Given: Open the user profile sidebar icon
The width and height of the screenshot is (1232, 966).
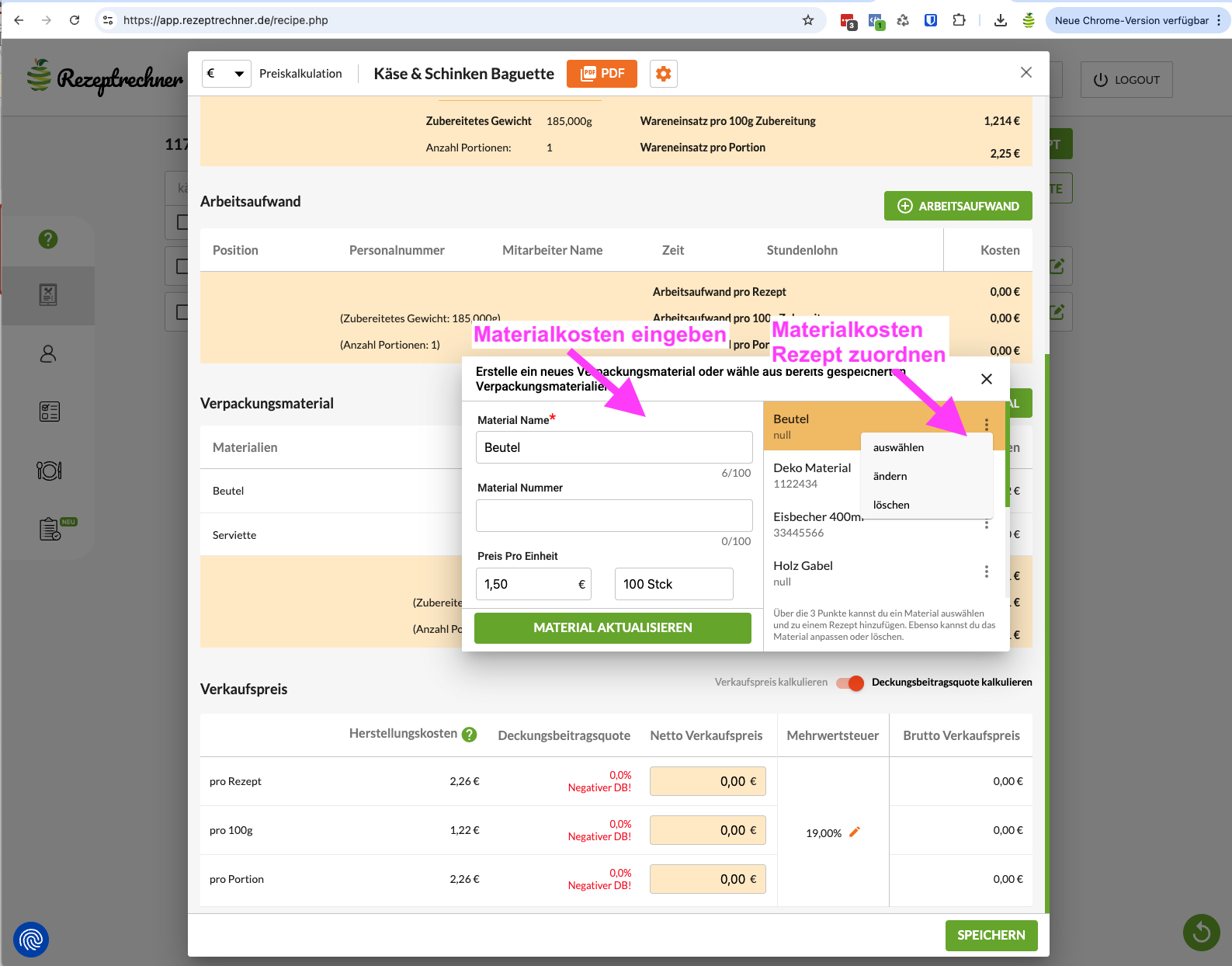Looking at the screenshot, I should point(48,354).
